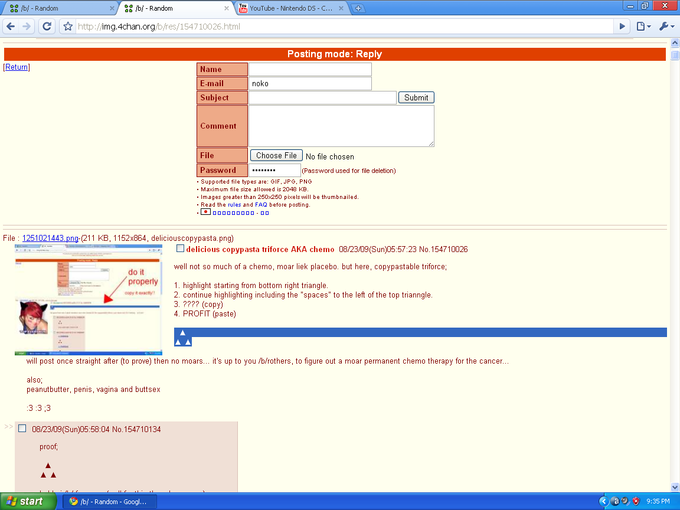Image resolution: width=680 pixels, height=510 pixels.
Task: Click the red shield security tray icon
Action: (x=636, y=502)
